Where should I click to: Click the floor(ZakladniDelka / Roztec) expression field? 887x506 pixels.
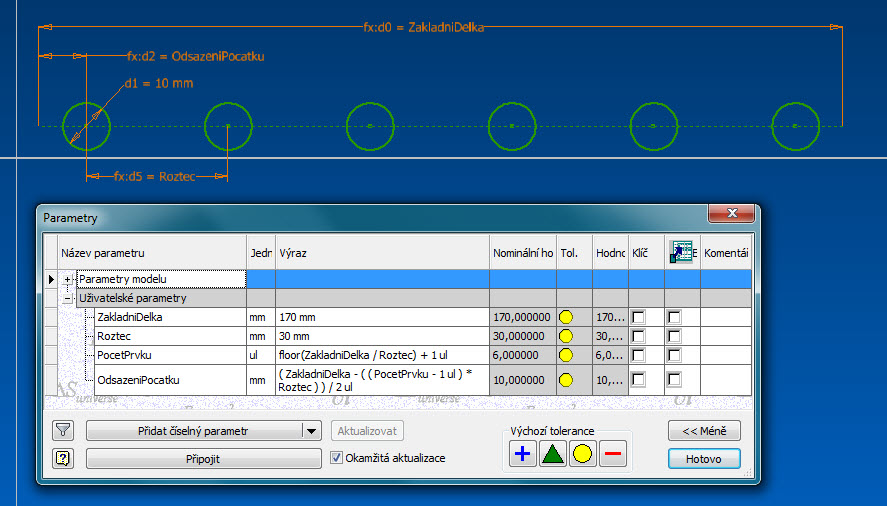point(382,355)
